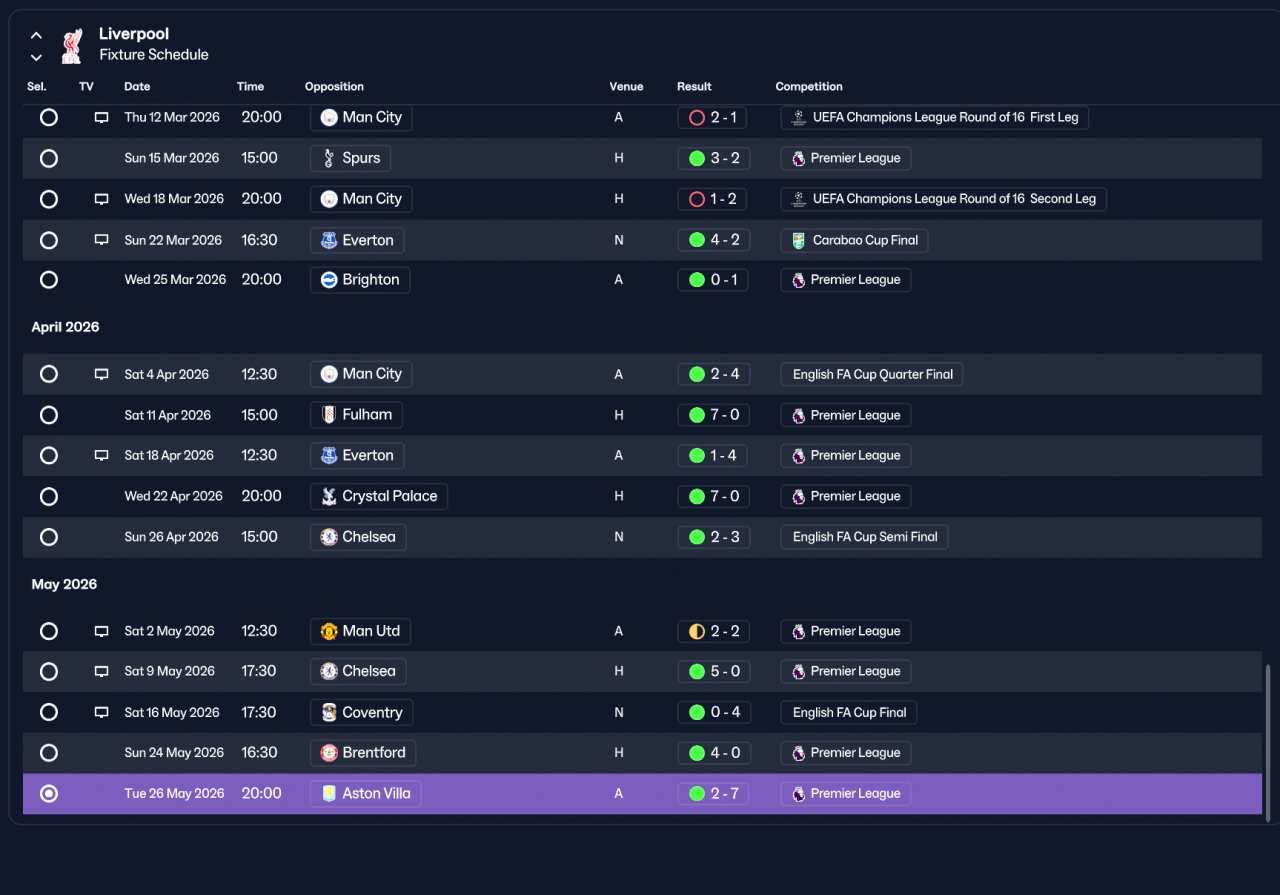1280x895 pixels.
Task: Click the Brighton club badge
Action: [329, 280]
